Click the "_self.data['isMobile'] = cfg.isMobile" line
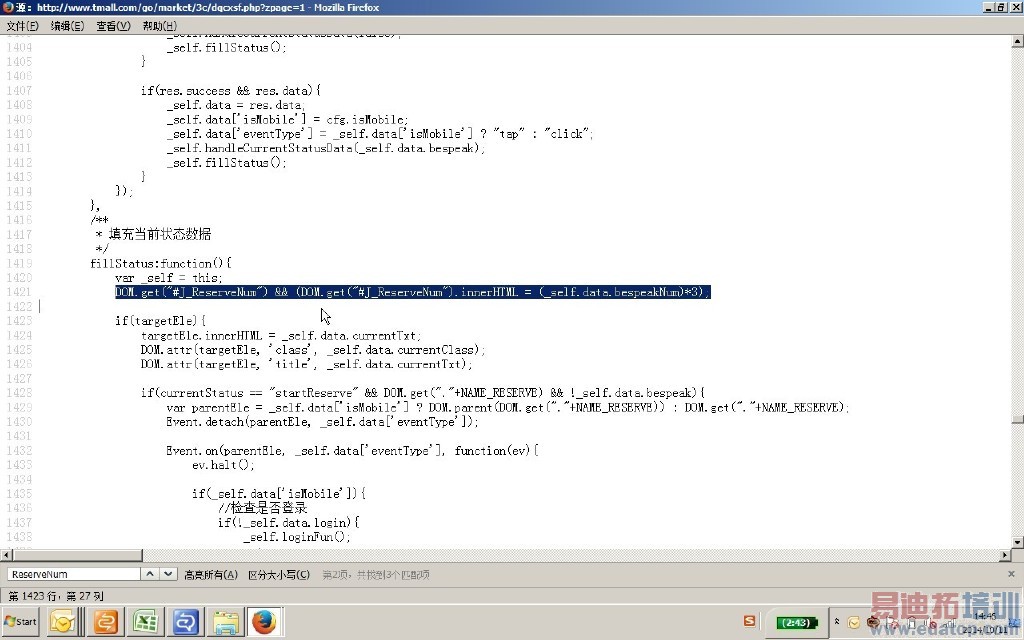 point(287,119)
